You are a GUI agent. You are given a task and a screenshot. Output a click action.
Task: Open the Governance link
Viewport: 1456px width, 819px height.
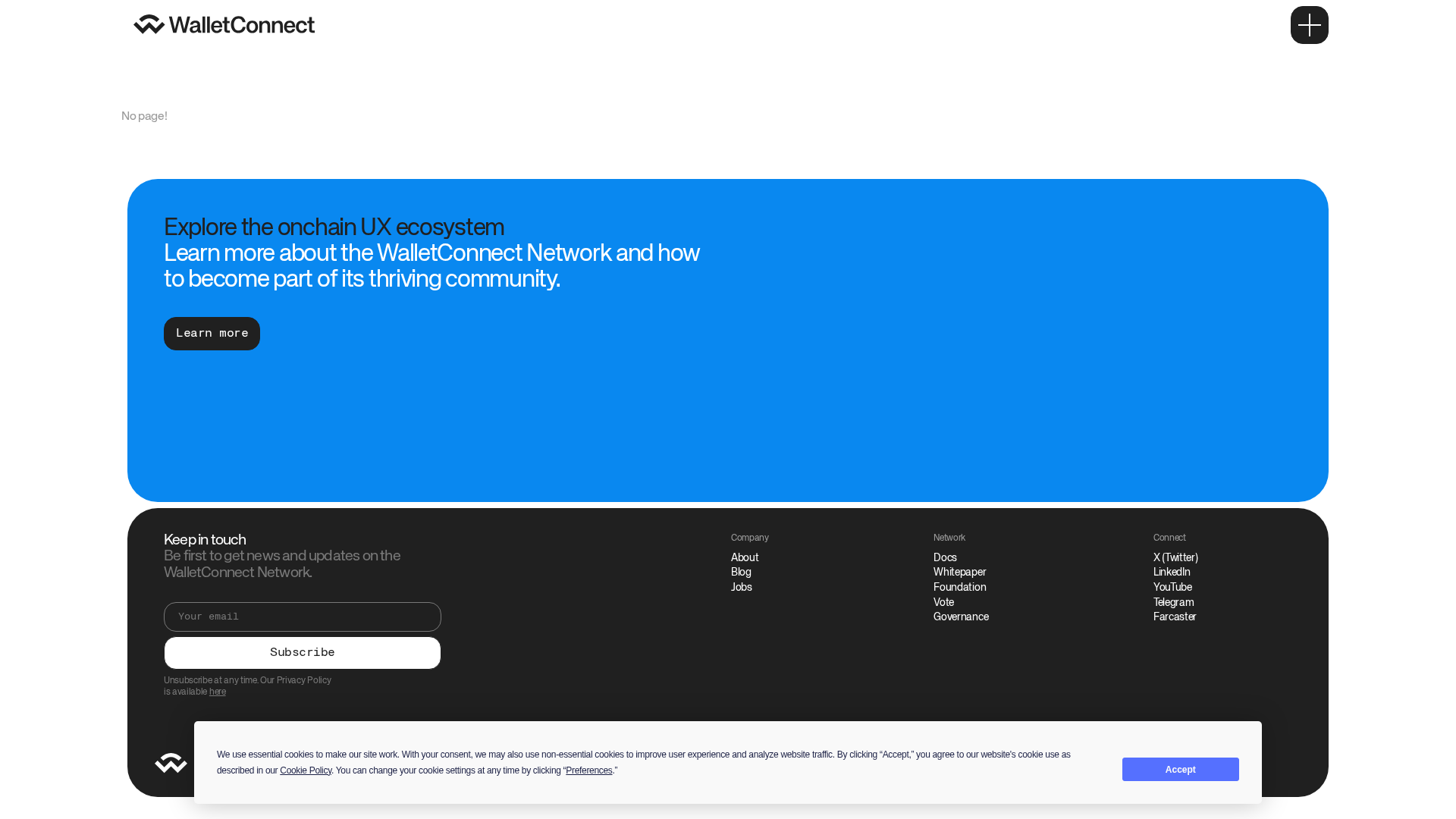[x=961, y=617]
